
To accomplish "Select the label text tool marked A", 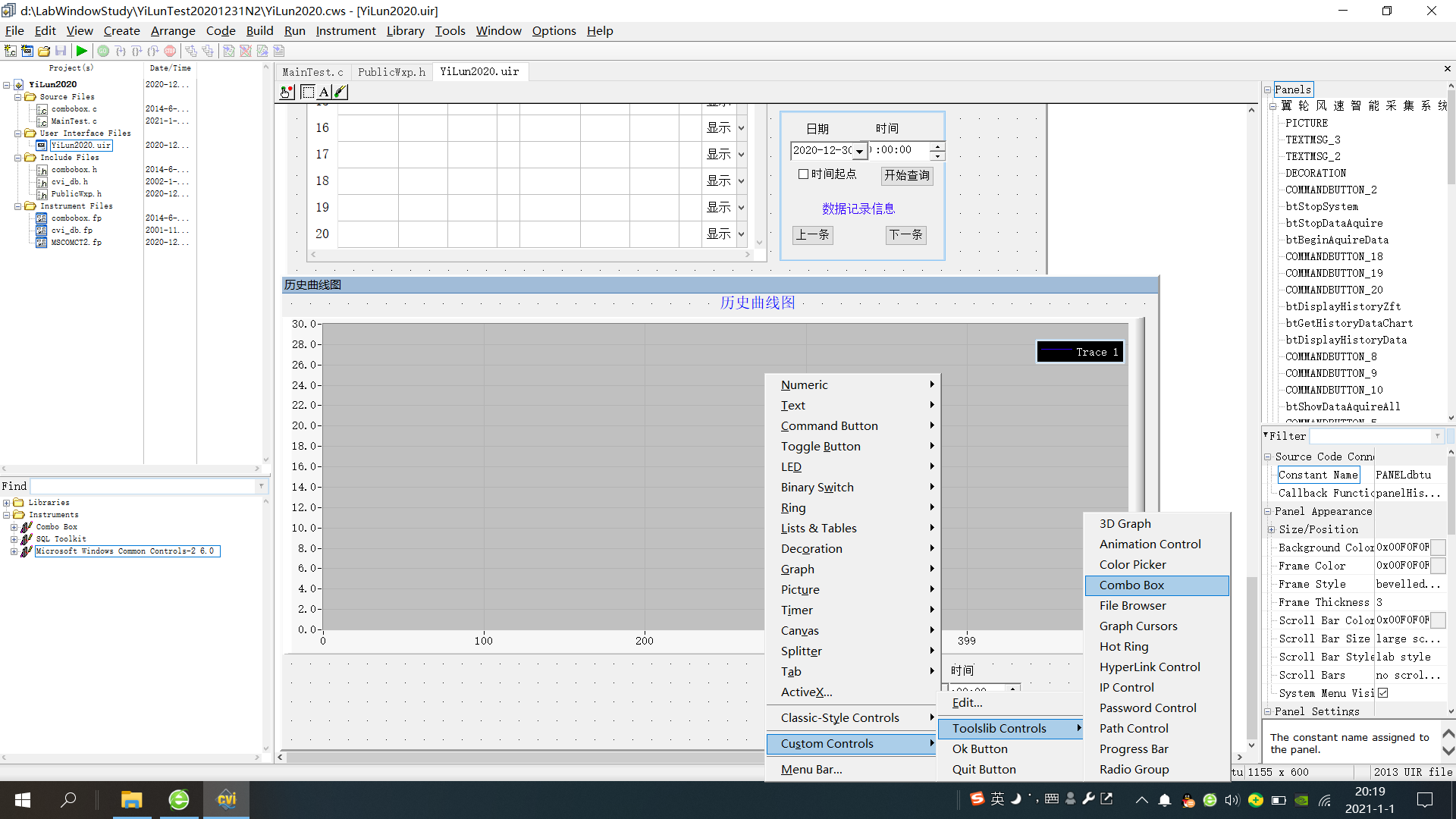I will [x=322, y=92].
